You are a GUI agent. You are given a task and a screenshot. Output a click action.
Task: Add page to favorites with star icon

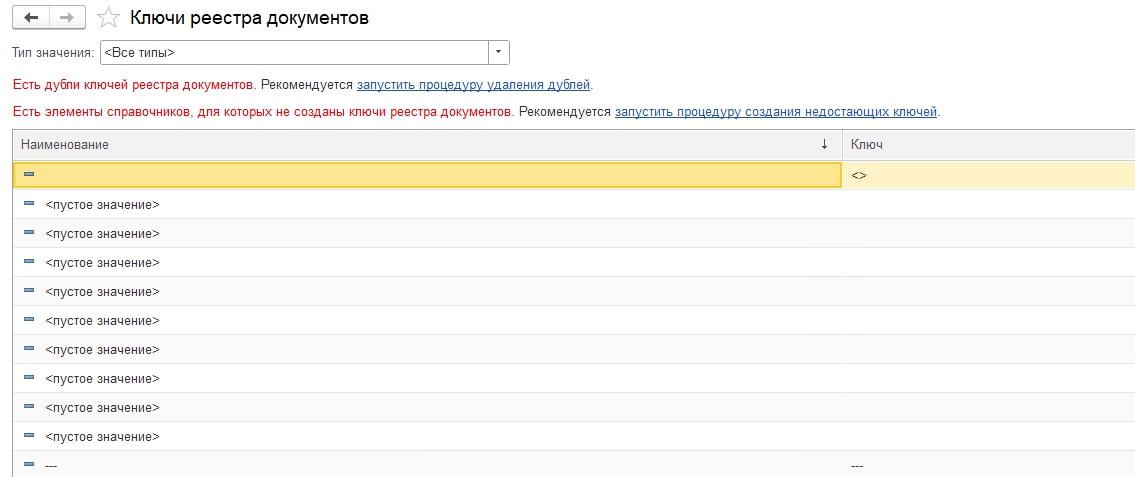(x=109, y=18)
